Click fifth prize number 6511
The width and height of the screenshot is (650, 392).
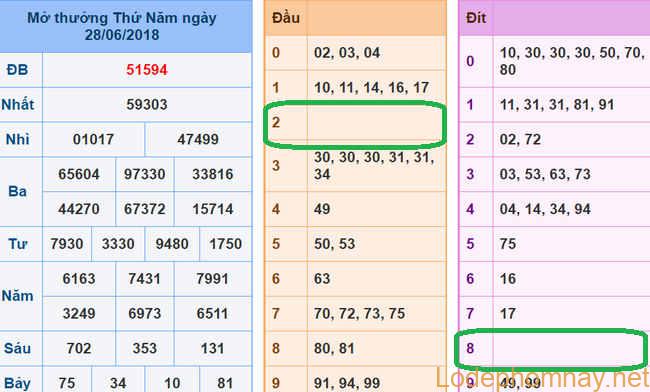[213, 313]
